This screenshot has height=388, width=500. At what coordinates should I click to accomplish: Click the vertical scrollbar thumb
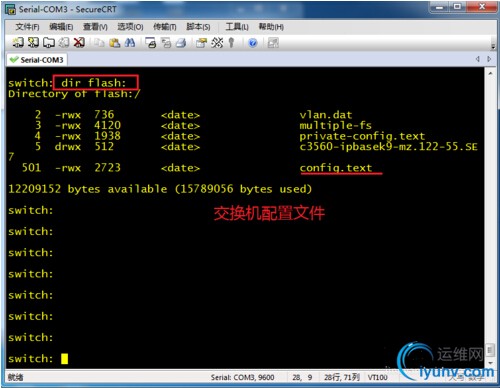point(490,350)
